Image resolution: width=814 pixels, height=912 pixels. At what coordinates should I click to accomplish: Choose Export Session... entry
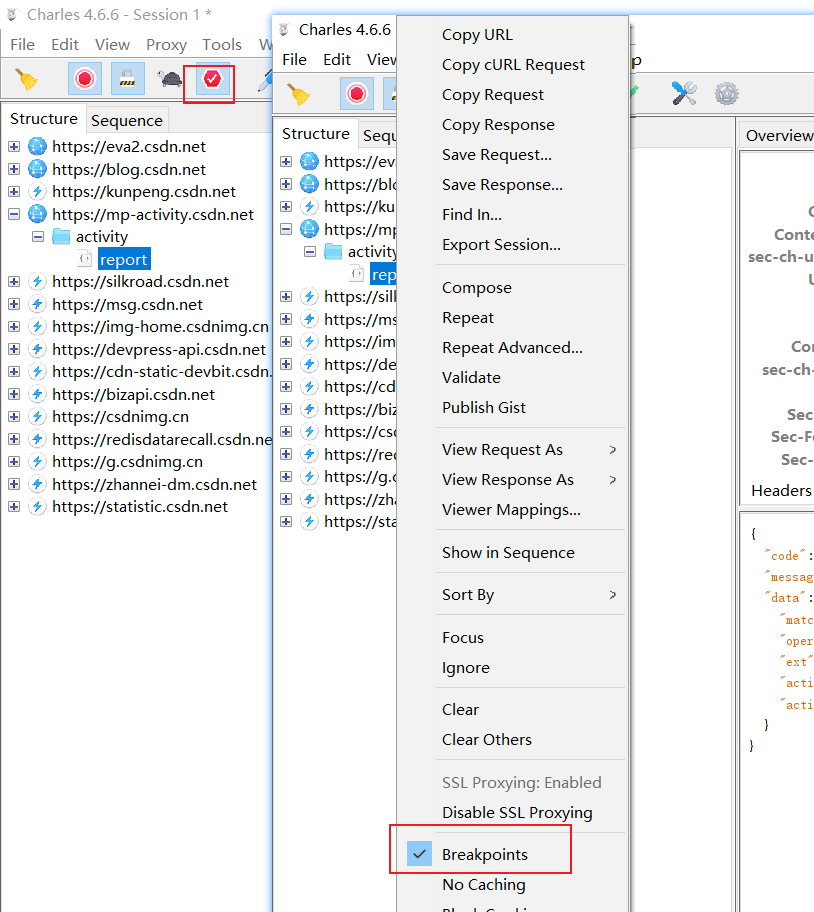pyautogui.click(x=501, y=245)
